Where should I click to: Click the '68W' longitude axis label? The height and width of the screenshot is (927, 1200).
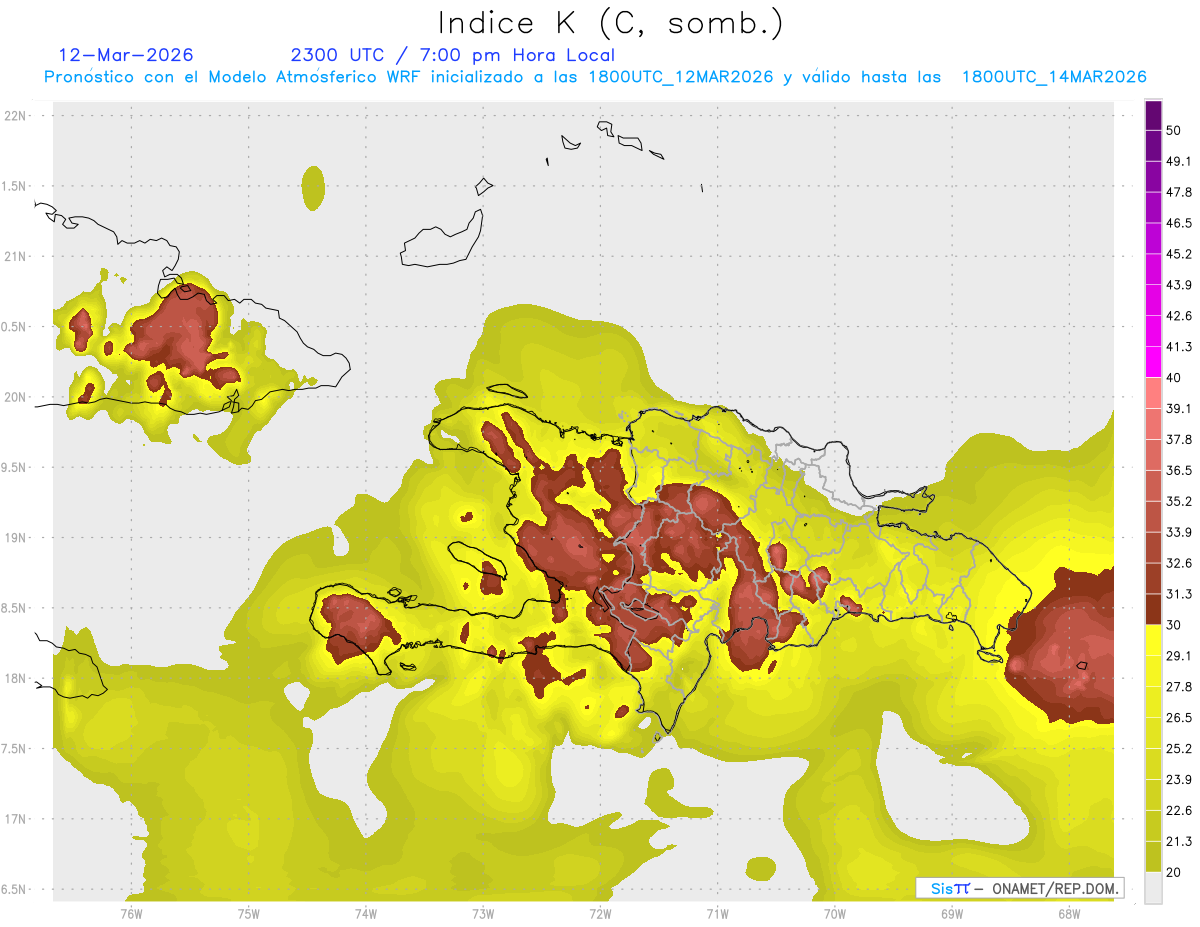point(1068,914)
